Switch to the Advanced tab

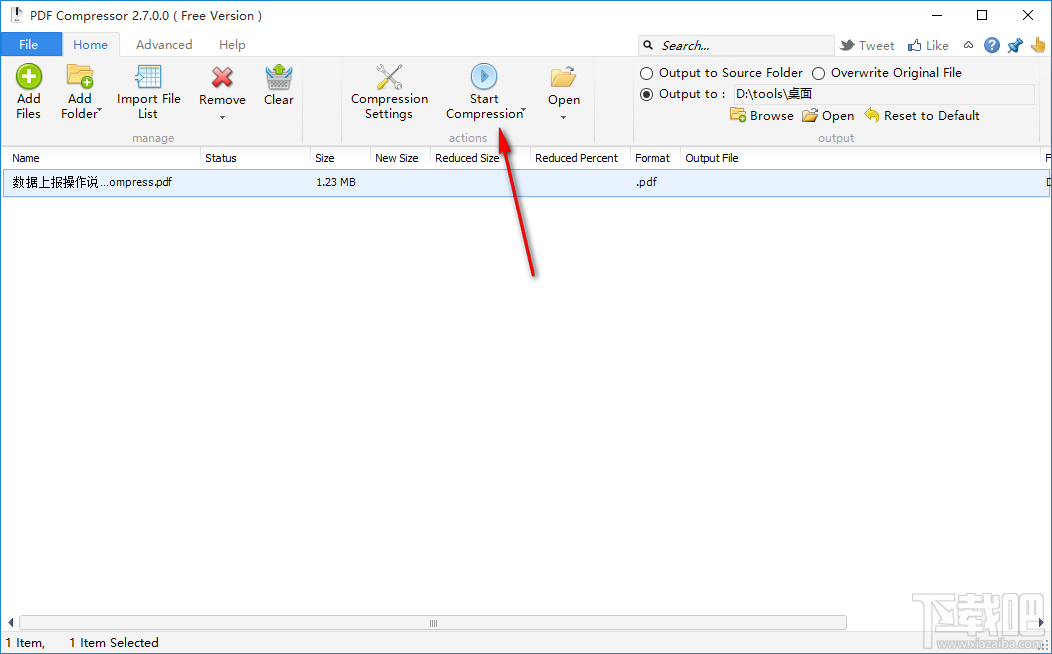(164, 44)
